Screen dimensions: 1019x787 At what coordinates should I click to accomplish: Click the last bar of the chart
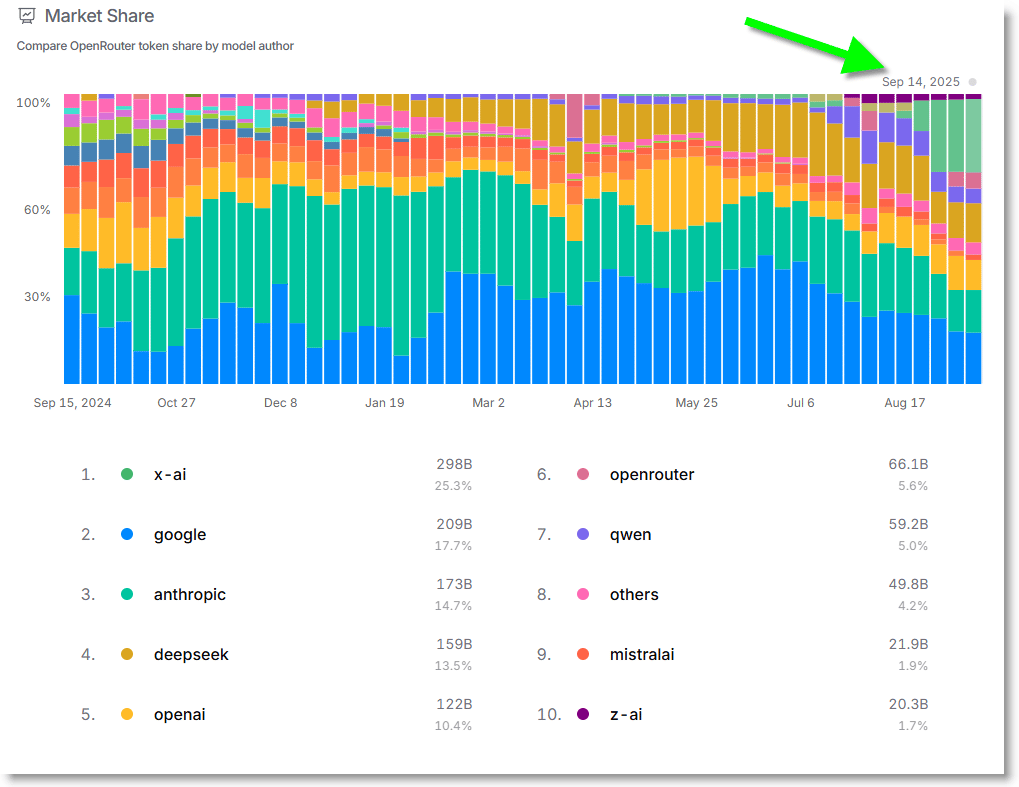coord(973,239)
